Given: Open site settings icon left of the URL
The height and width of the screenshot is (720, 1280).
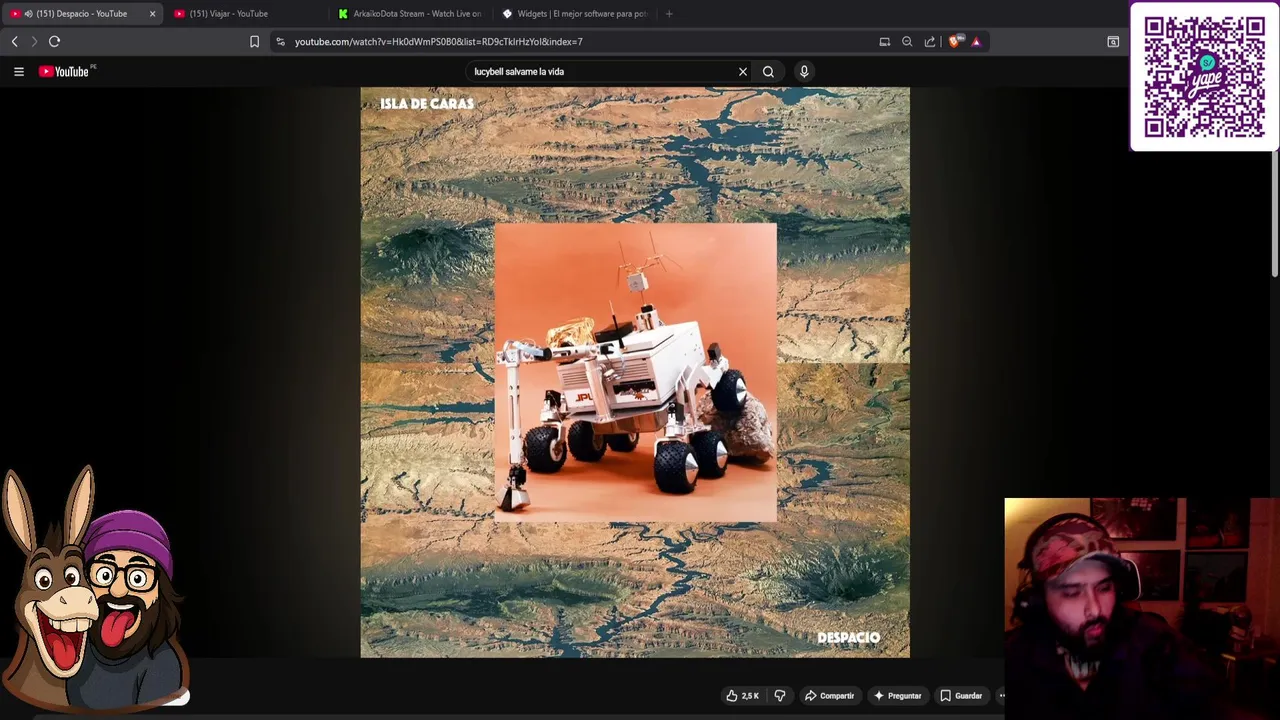Looking at the screenshot, I should click(x=281, y=41).
